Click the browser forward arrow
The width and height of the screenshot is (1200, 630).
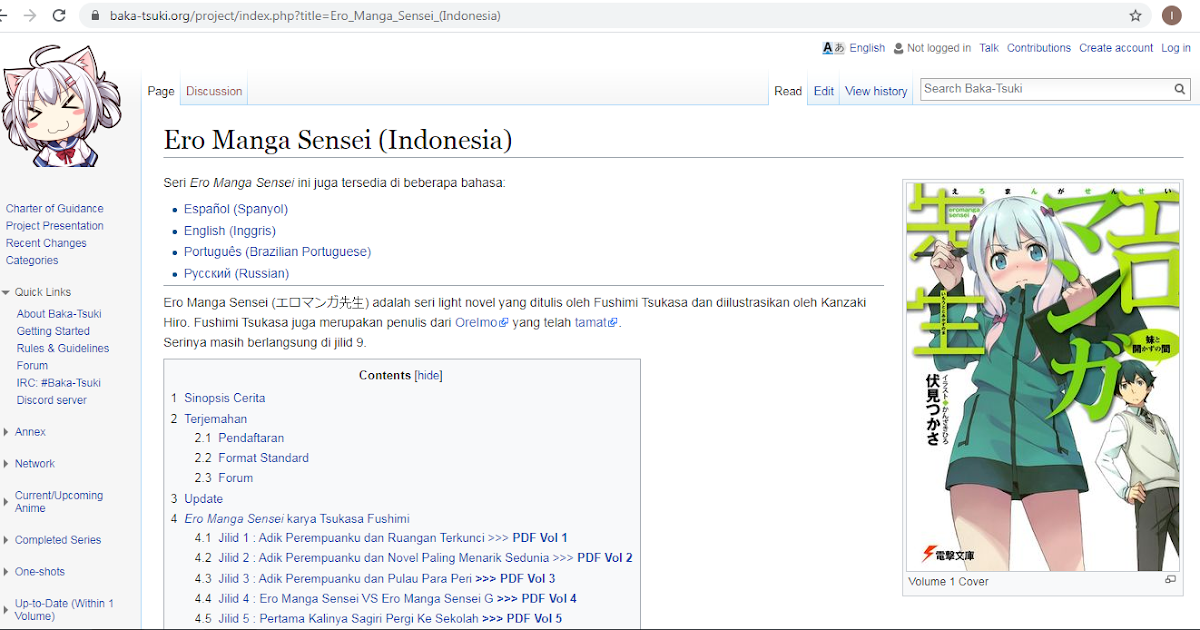30,16
